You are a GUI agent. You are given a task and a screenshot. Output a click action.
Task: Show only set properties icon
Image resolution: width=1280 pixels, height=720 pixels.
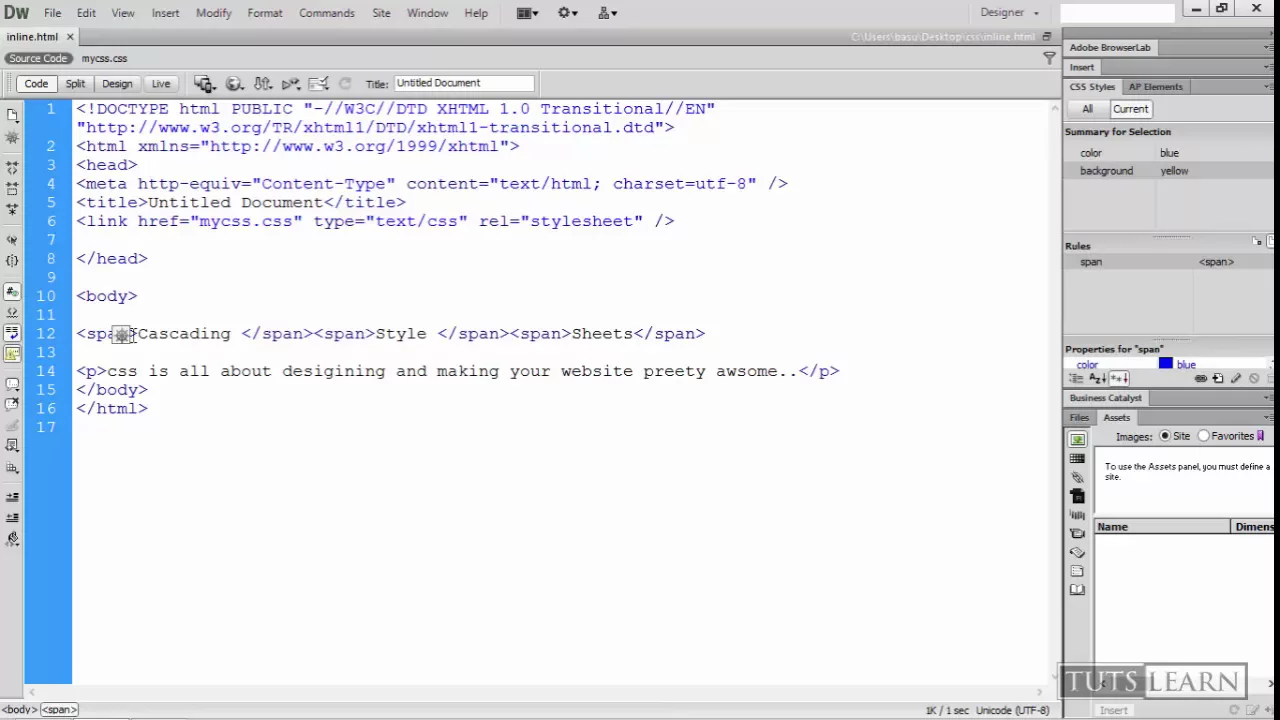[x=1119, y=378]
